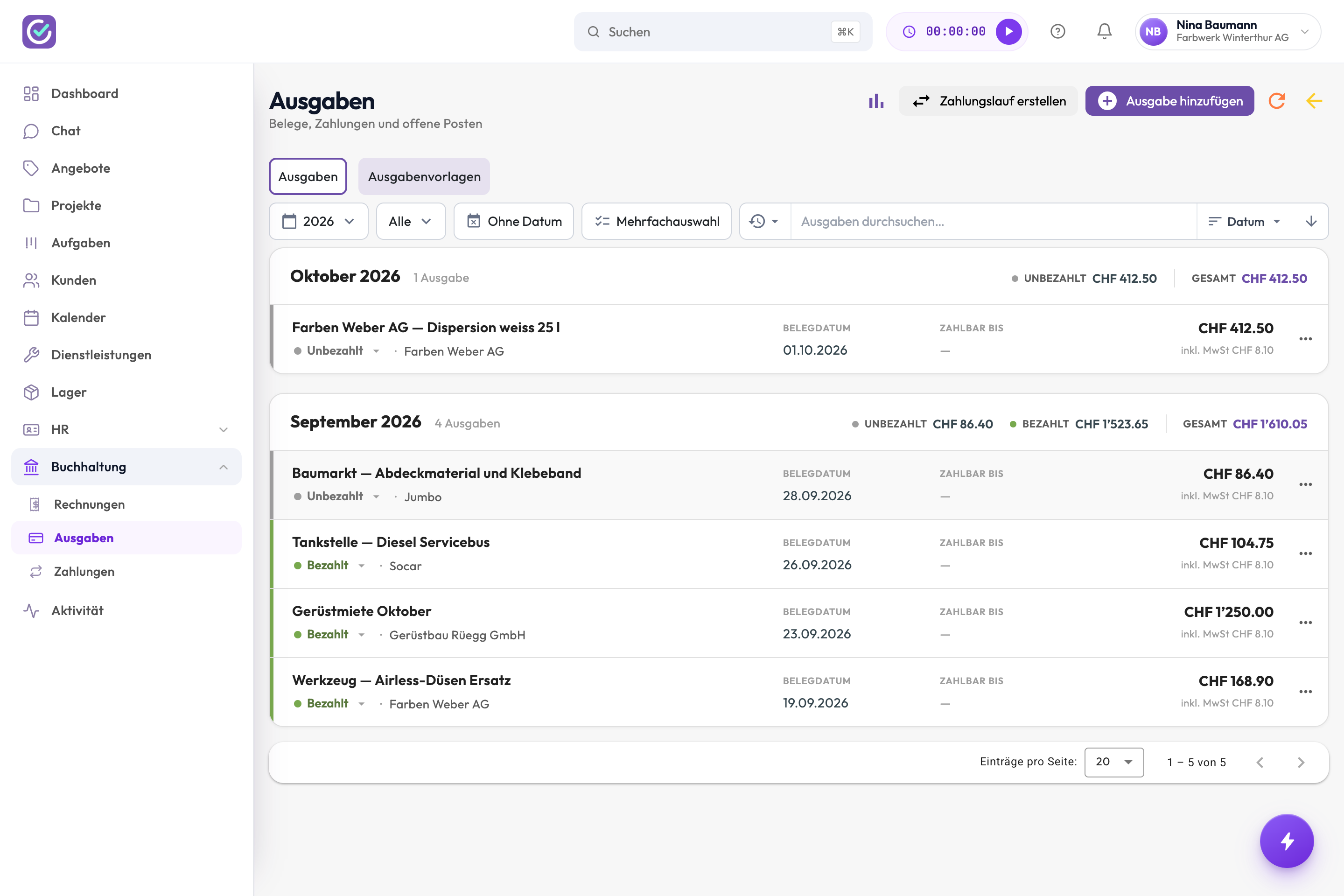Screen dimensions: 1344x896
Task: Select the Ausgaben tab
Action: [308, 176]
